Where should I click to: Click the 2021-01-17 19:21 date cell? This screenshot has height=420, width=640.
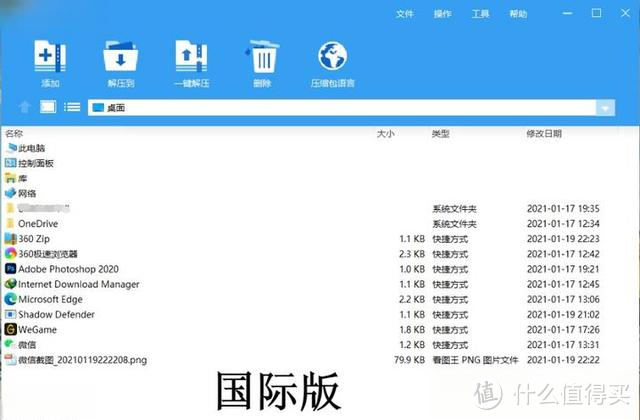pyautogui.click(x=563, y=269)
